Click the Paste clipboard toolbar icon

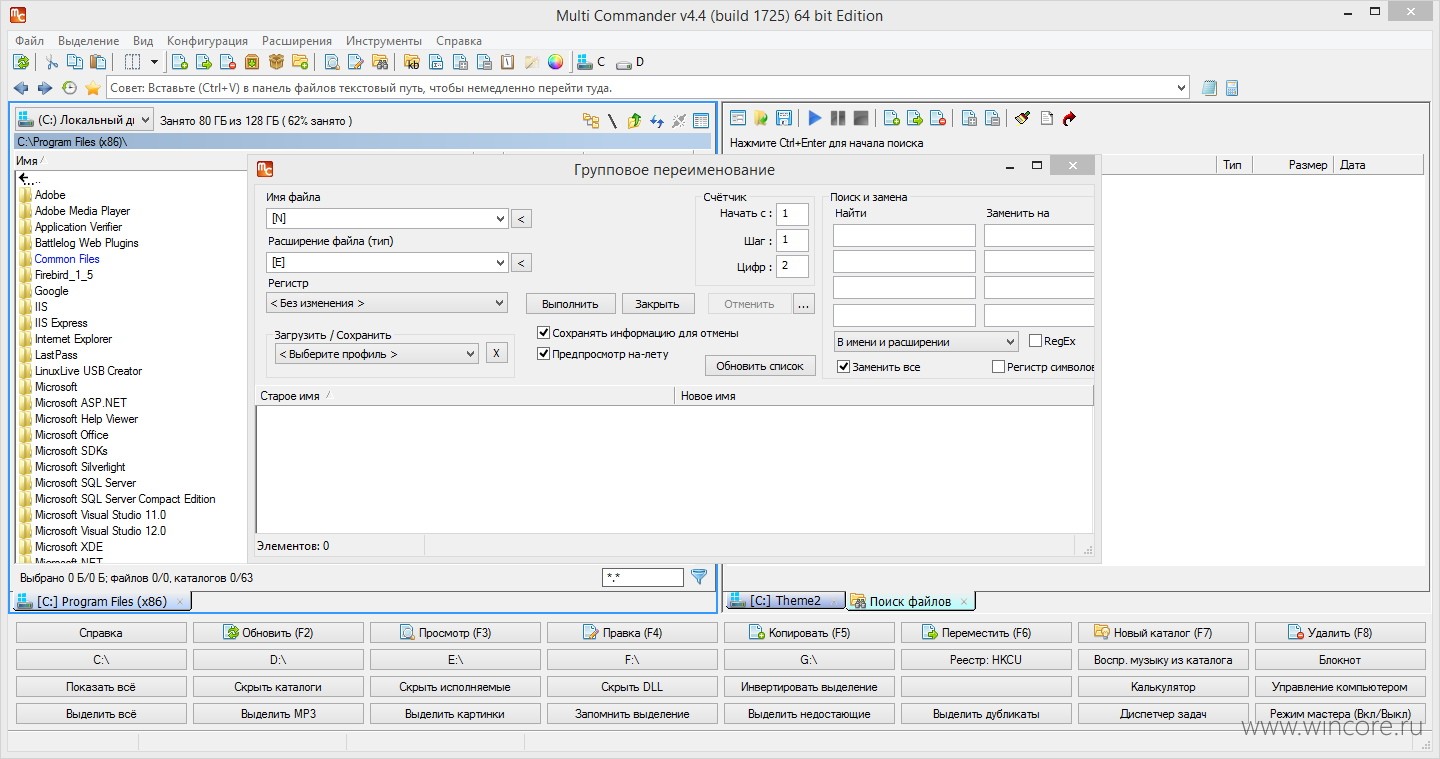(98, 62)
